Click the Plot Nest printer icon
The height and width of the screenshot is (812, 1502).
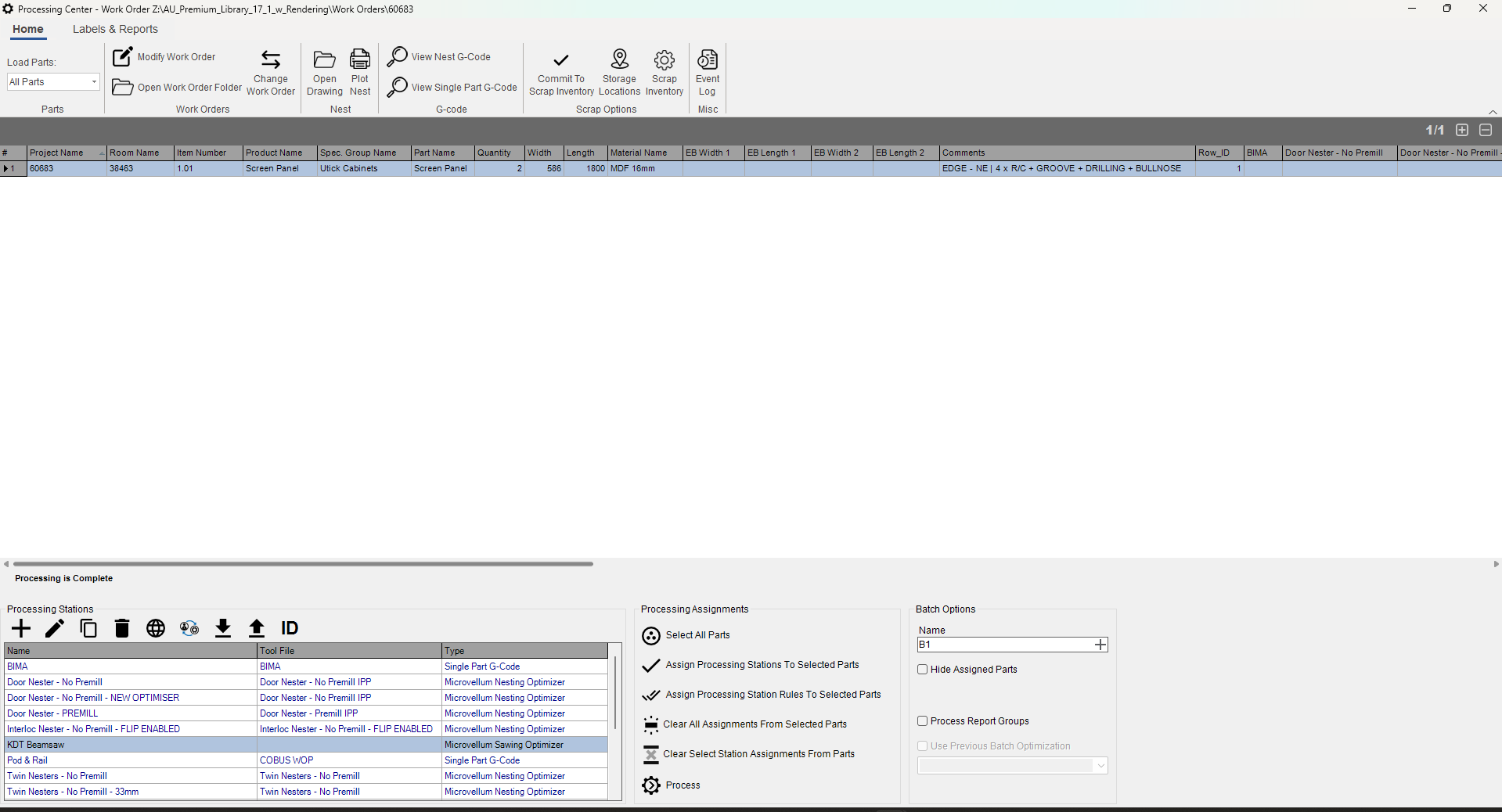360,59
